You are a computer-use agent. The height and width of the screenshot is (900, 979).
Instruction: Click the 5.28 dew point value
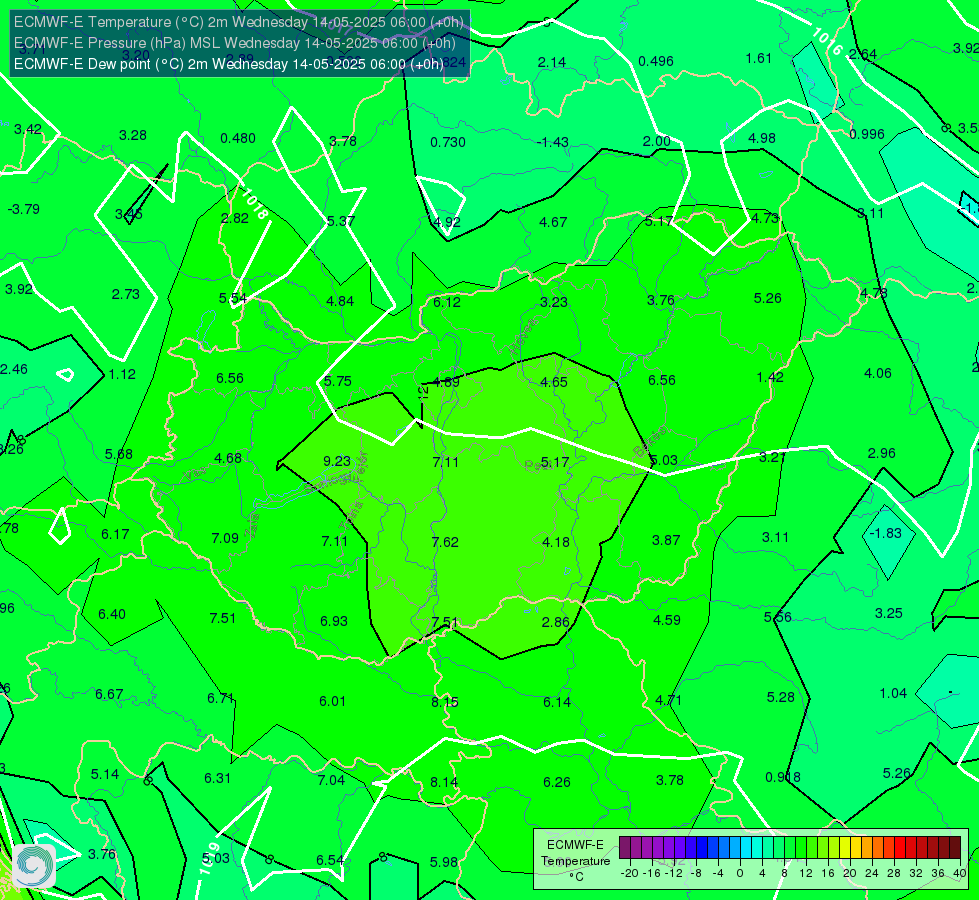click(x=780, y=696)
